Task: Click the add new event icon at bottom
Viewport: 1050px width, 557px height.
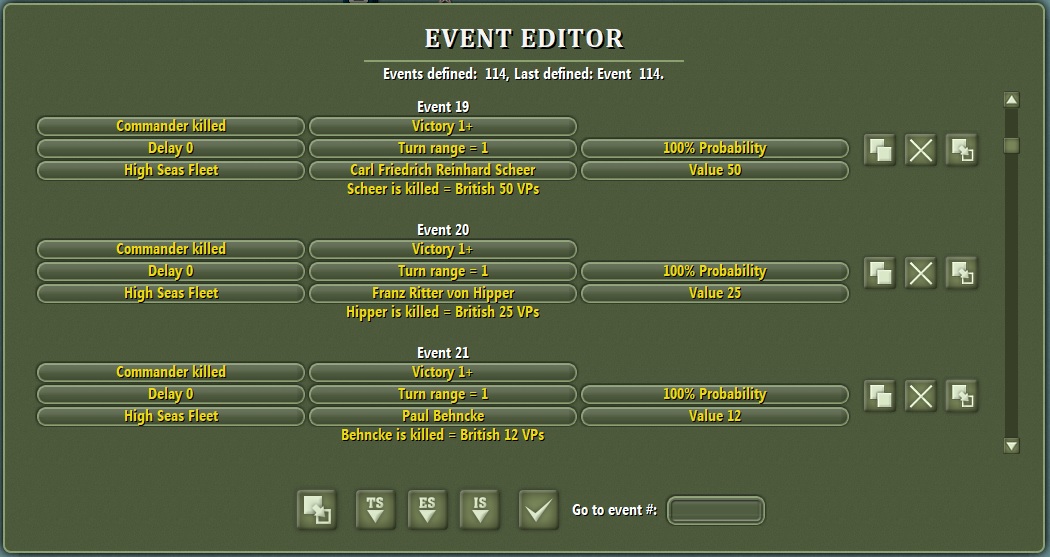Action: 317,510
